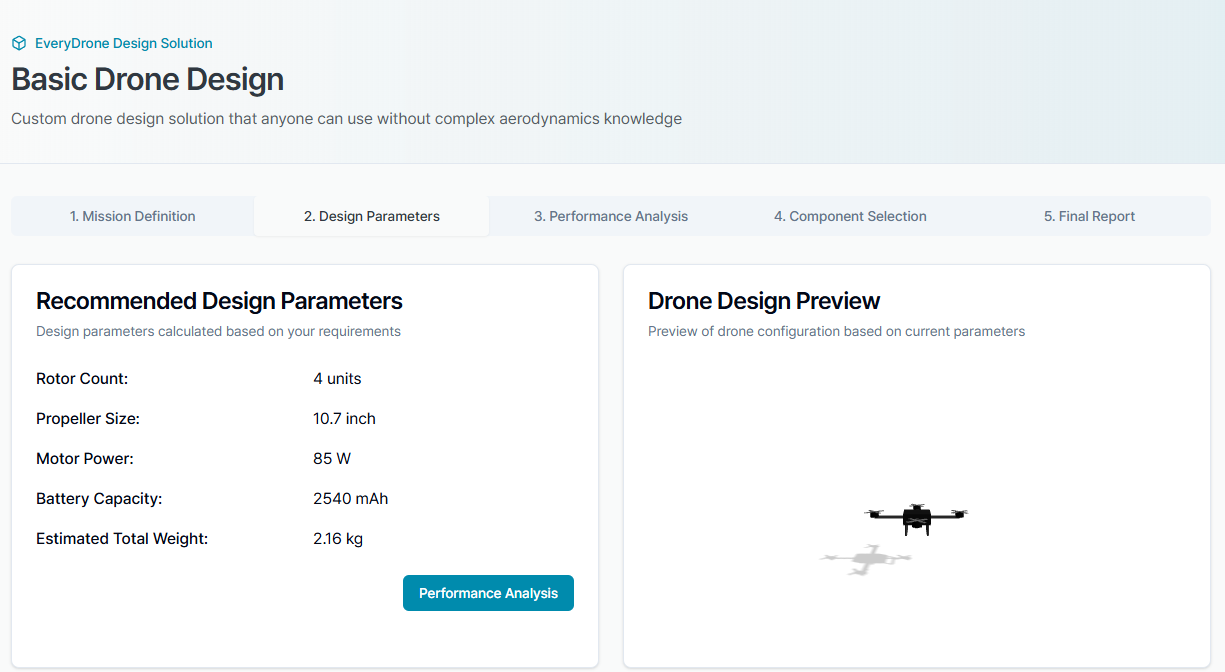This screenshot has width=1225, height=672.
Task: Click the 'Design parameters calculated' description text
Action: click(218, 331)
